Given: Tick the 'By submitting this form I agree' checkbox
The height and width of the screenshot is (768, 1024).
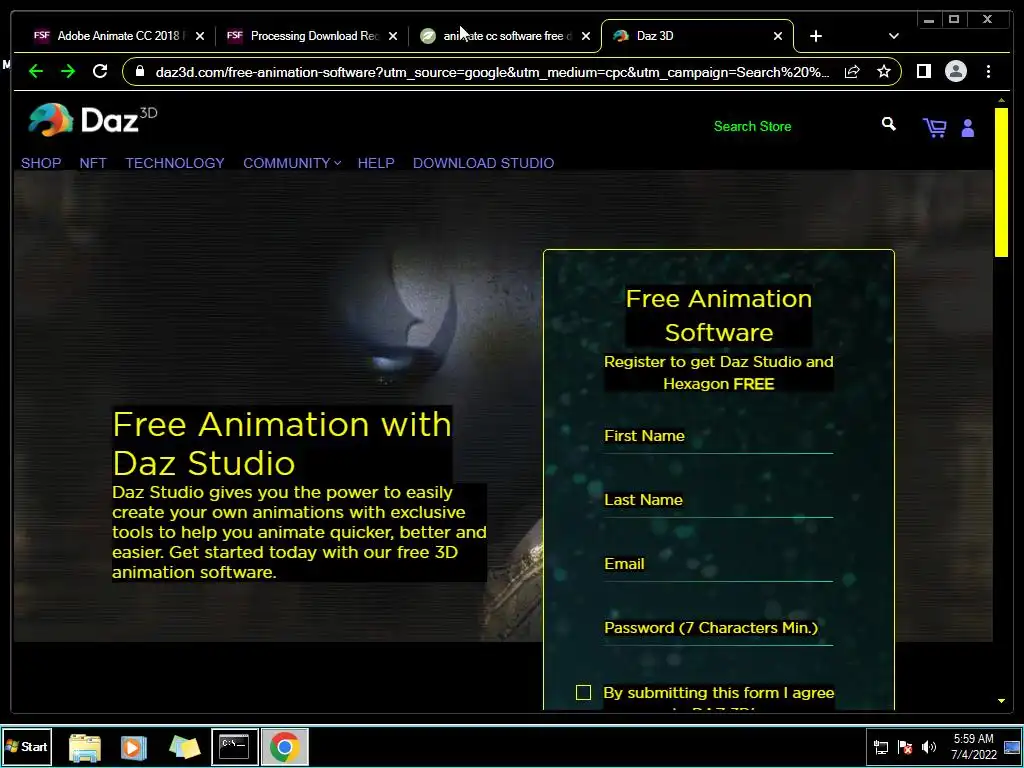Looking at the screenshot, I should click(x=583, y=692).
